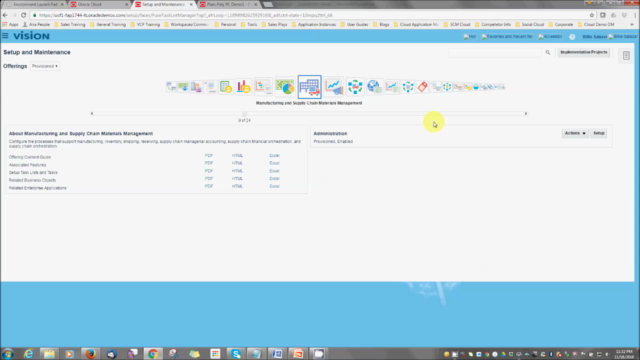Viewport: 640px width, 360px height.
Task: Open the Actions dropdown menu
Action: [x=575, y=133]
